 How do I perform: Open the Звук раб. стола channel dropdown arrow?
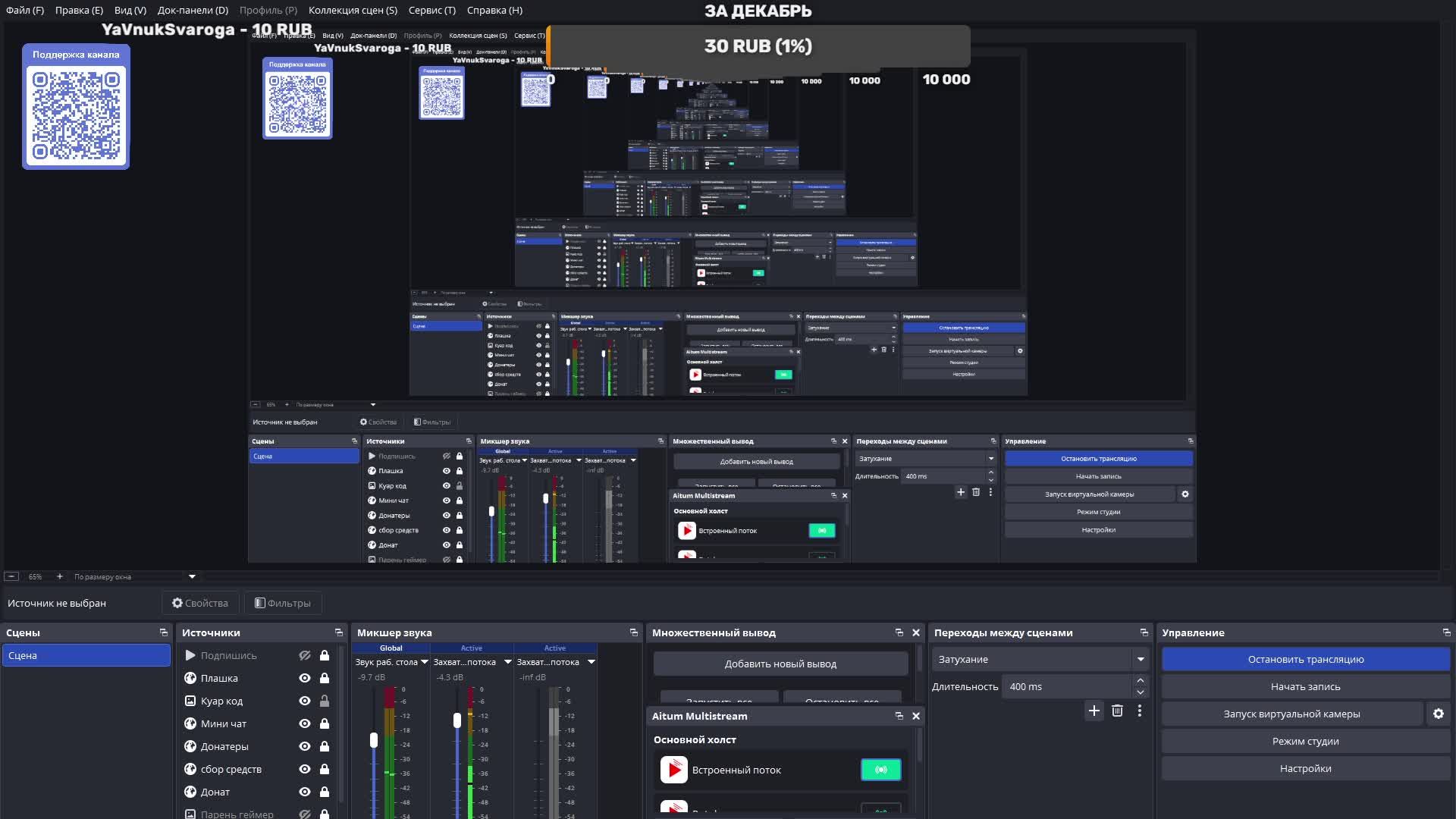tap(424, 662)
